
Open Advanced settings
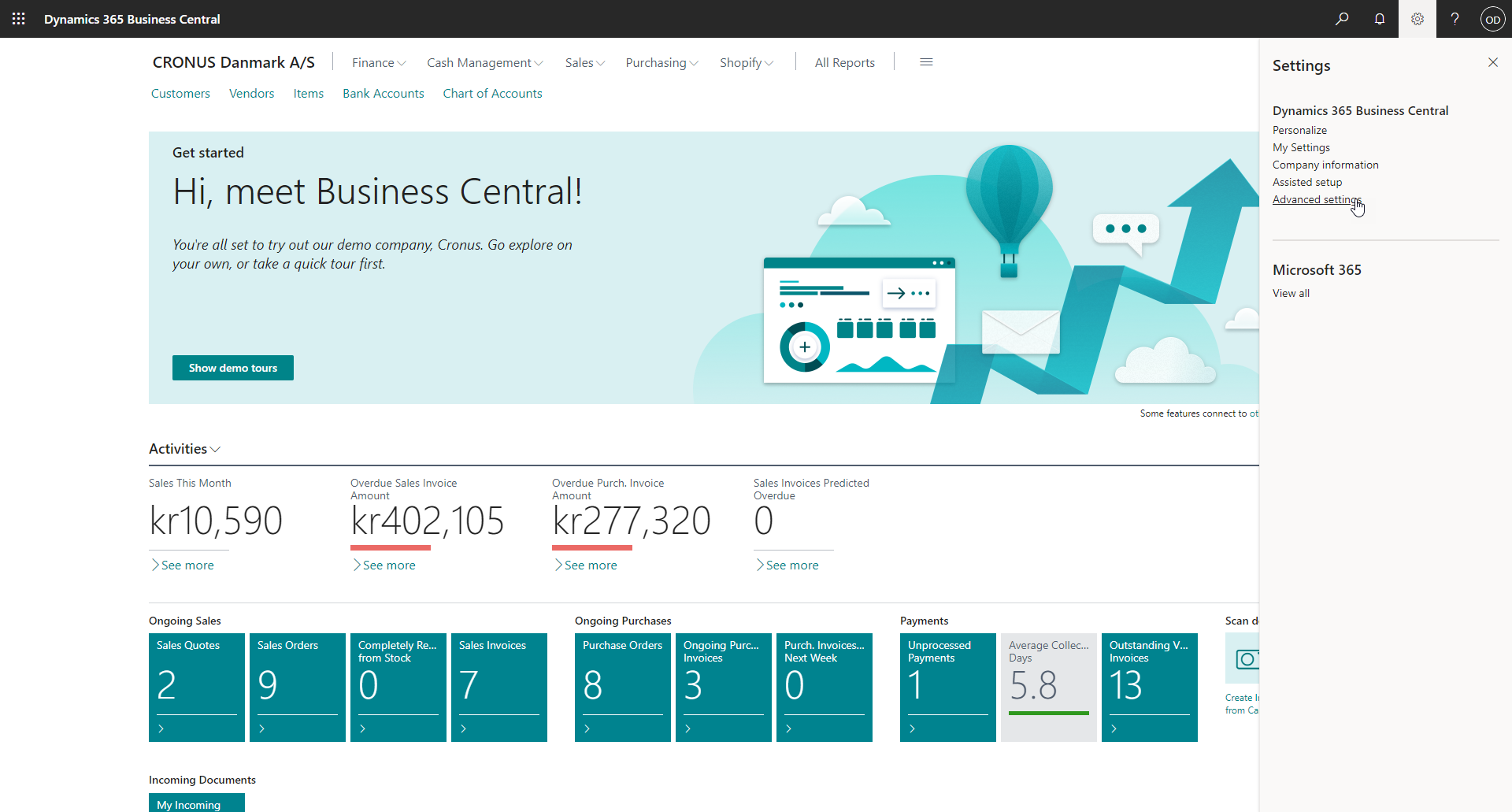pyautogui.click(x=1317, y=199)
